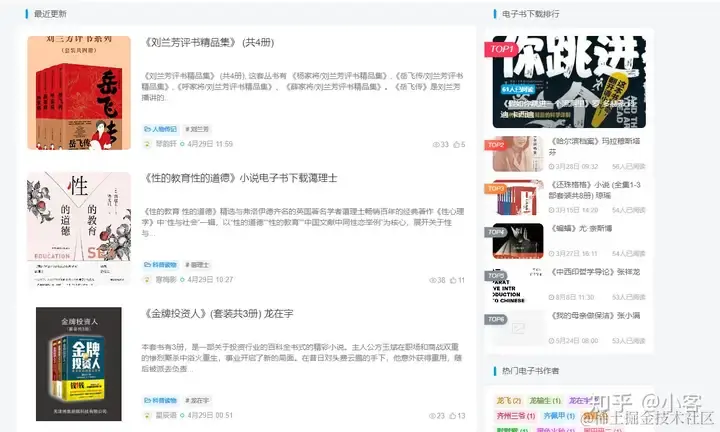720x432 pixels.
Task: Click the TOP6 placeholder thumbnail
Action: click(518, 328)
